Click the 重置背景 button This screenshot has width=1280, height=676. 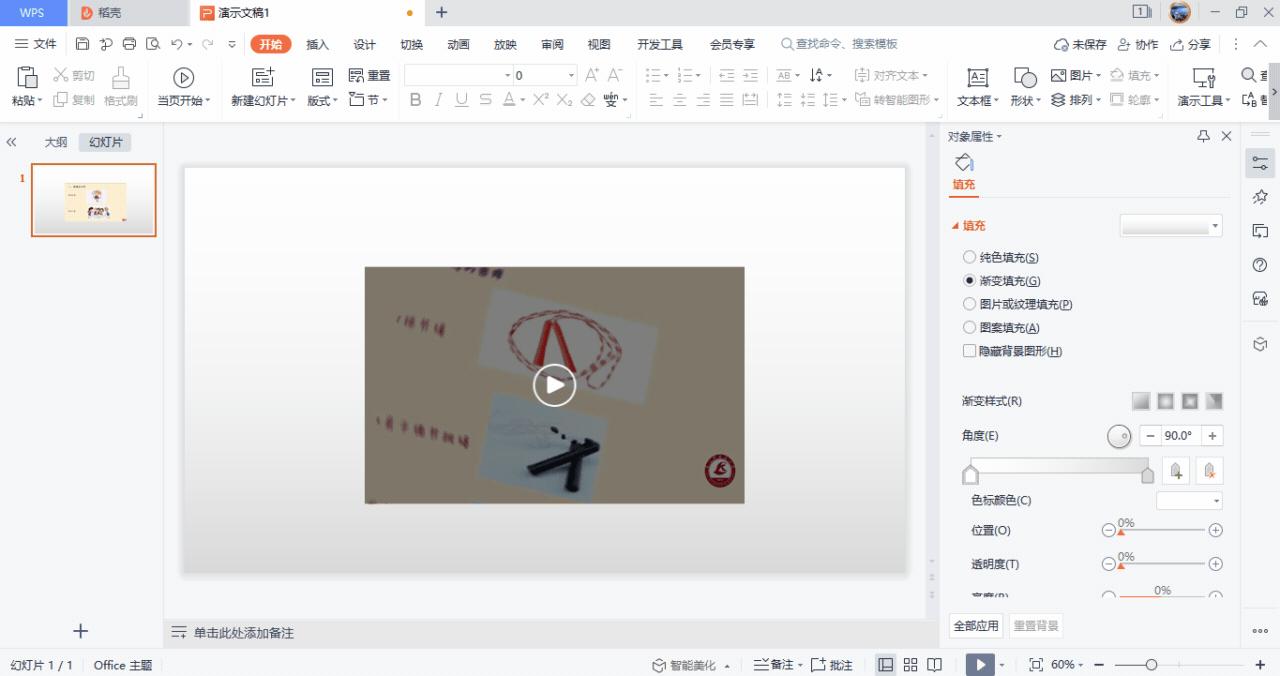coord(1036,624)
